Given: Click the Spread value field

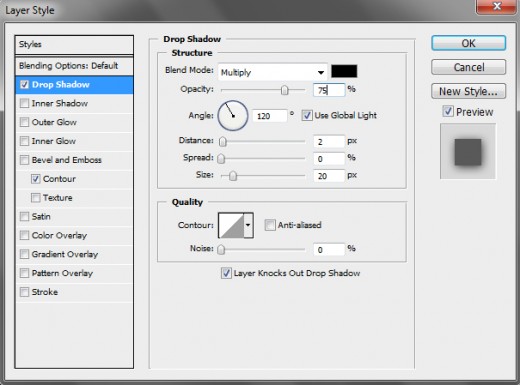Looking at the screenshot, I should 329,159.
